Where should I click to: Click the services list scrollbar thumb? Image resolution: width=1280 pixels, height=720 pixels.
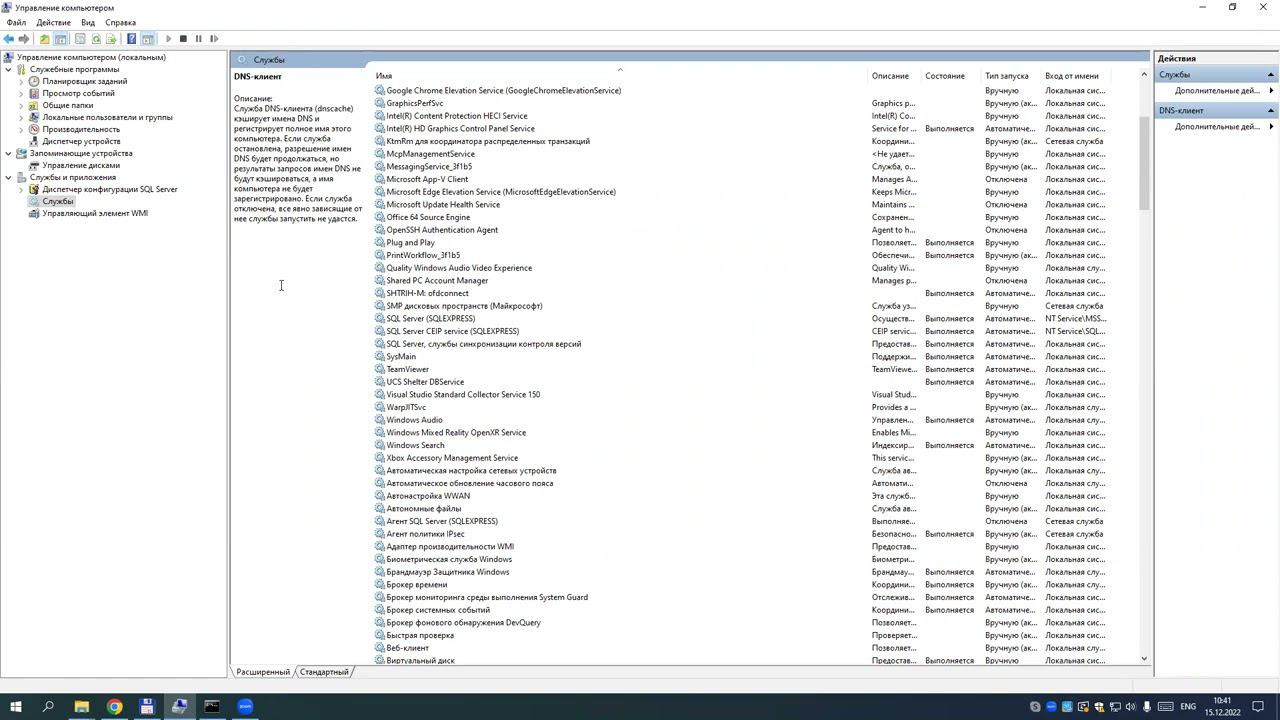1144,163
